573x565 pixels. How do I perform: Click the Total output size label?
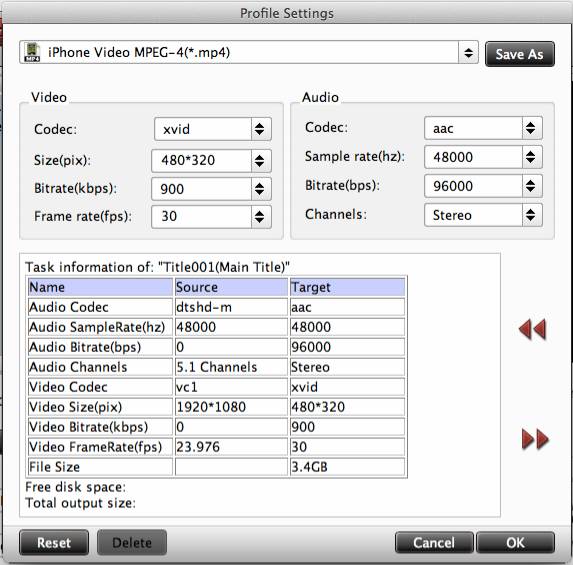[80, 503]
